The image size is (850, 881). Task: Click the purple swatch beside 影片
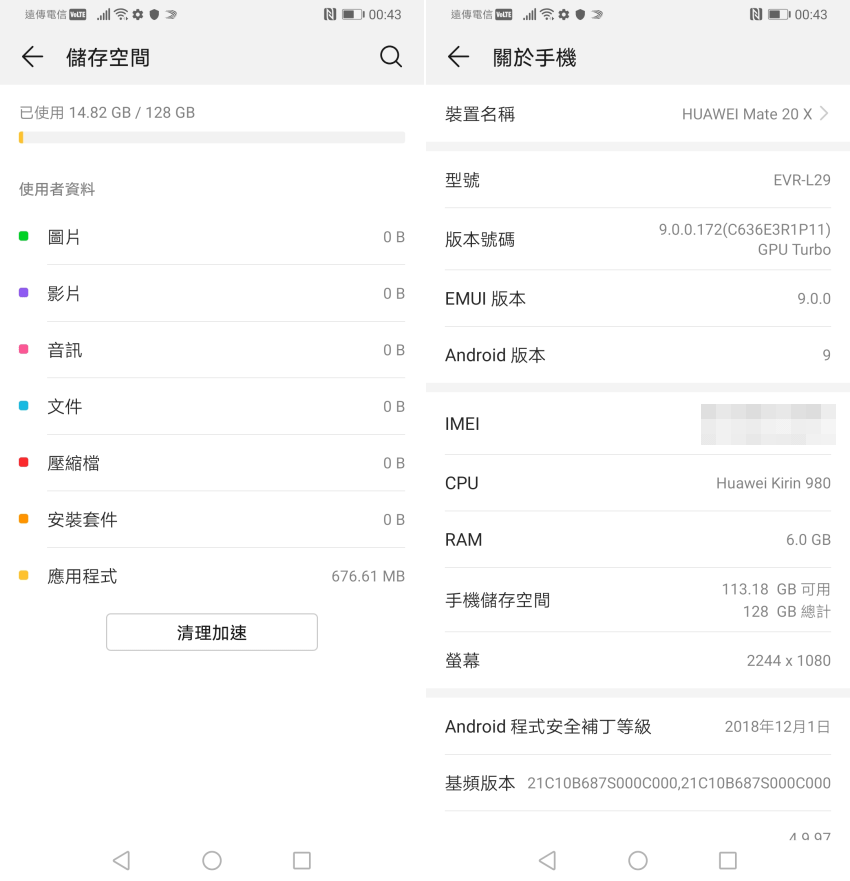(x=24, y=292)
